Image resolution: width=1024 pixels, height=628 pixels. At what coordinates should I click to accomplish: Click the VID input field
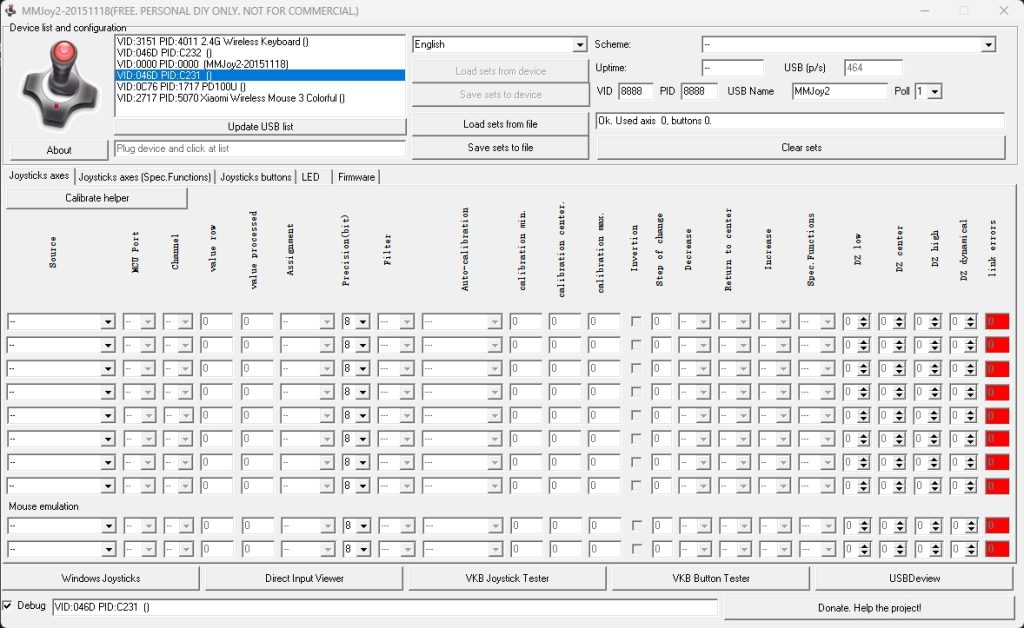(x=635, y=91)
